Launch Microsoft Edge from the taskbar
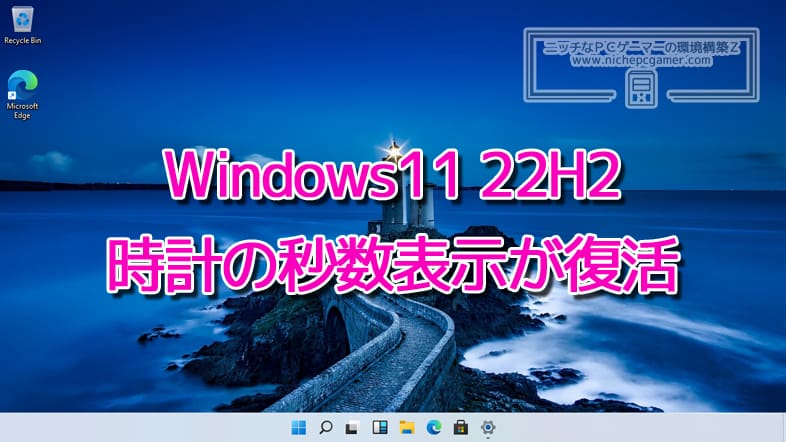 pyautogui.click(x=434, y=427)
